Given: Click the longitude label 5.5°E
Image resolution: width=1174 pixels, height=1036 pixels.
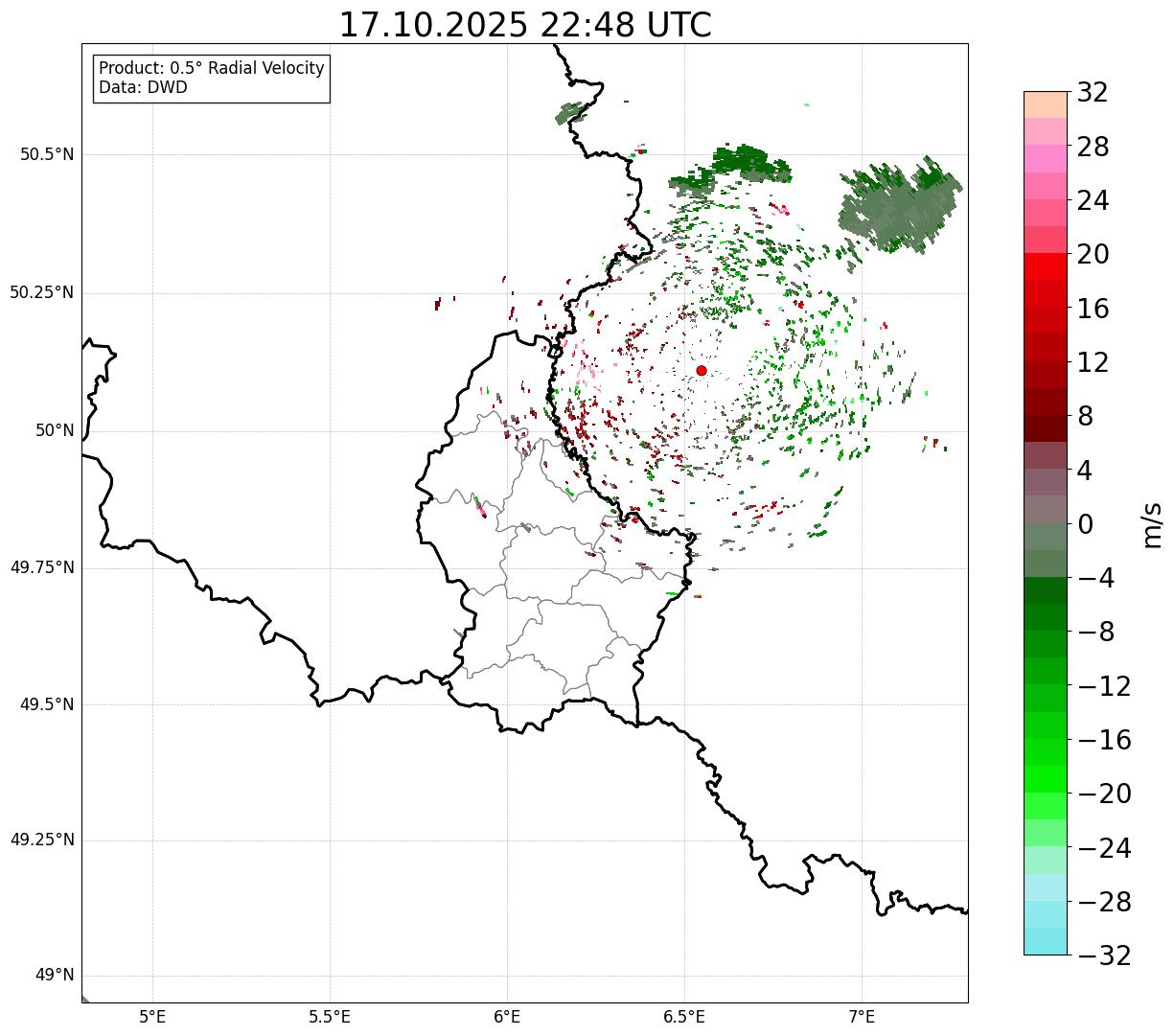Looking at the screenshot, I should (x=330, y=1016).
